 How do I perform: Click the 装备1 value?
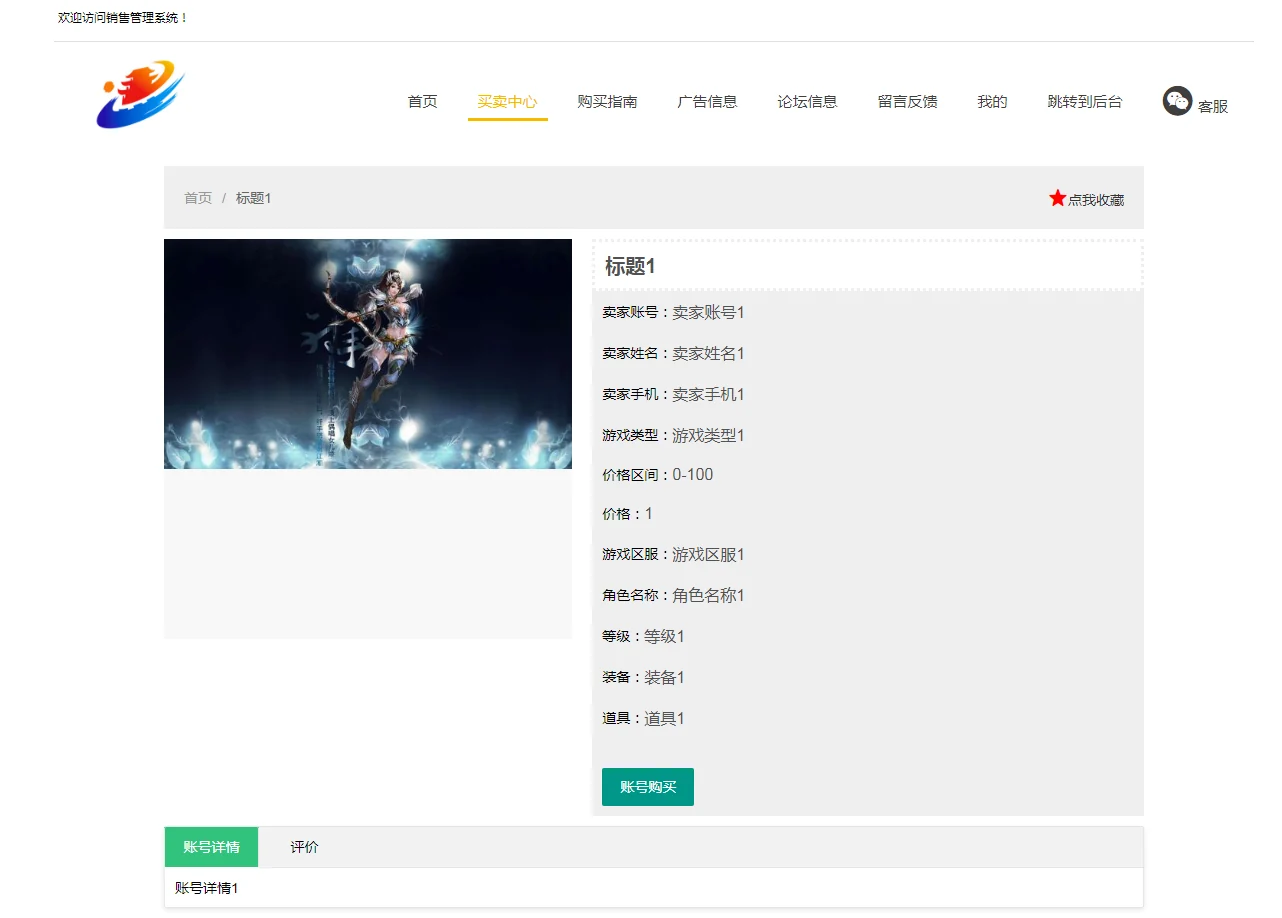664,677
